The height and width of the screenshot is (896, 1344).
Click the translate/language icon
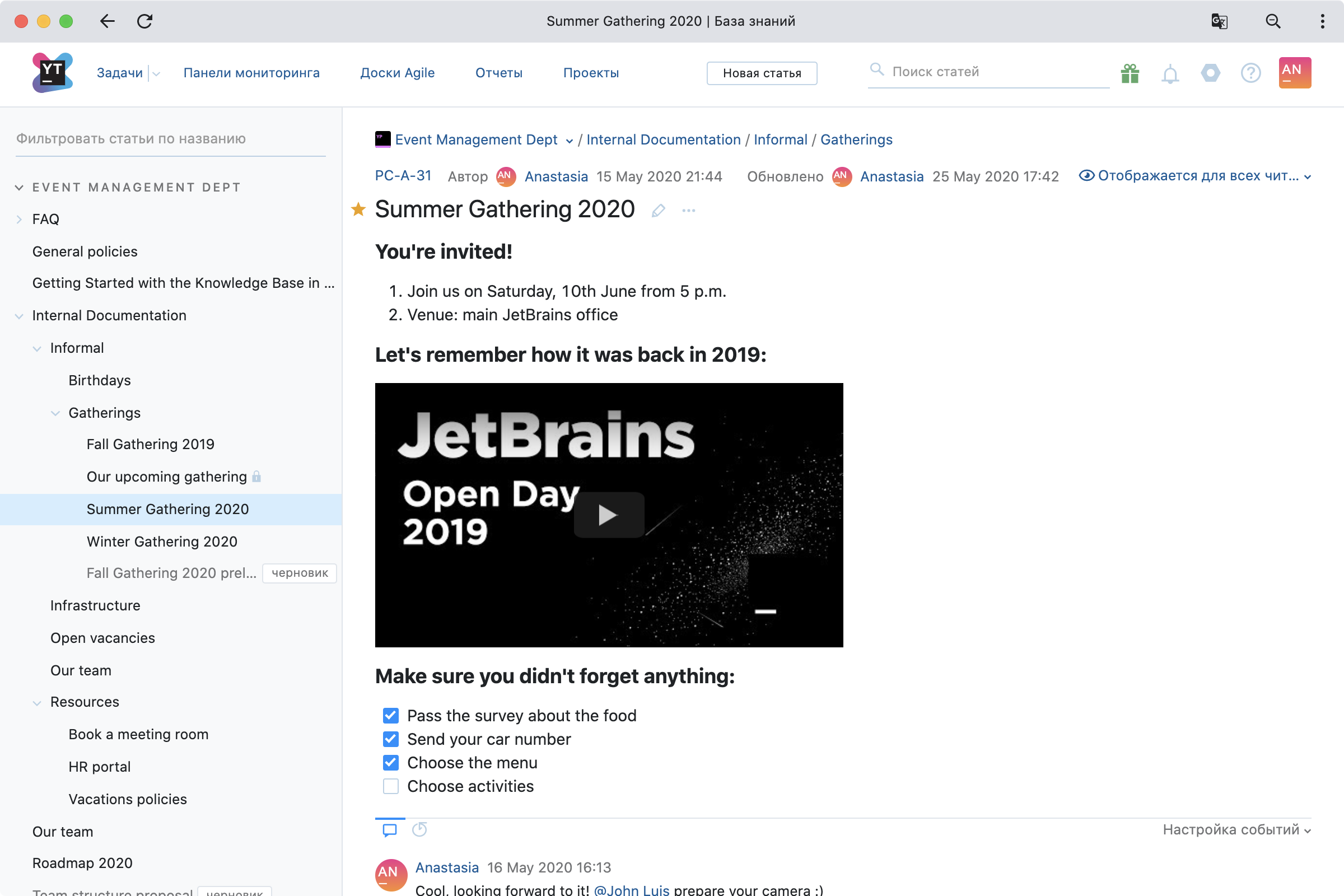(x=1222, y=20)
